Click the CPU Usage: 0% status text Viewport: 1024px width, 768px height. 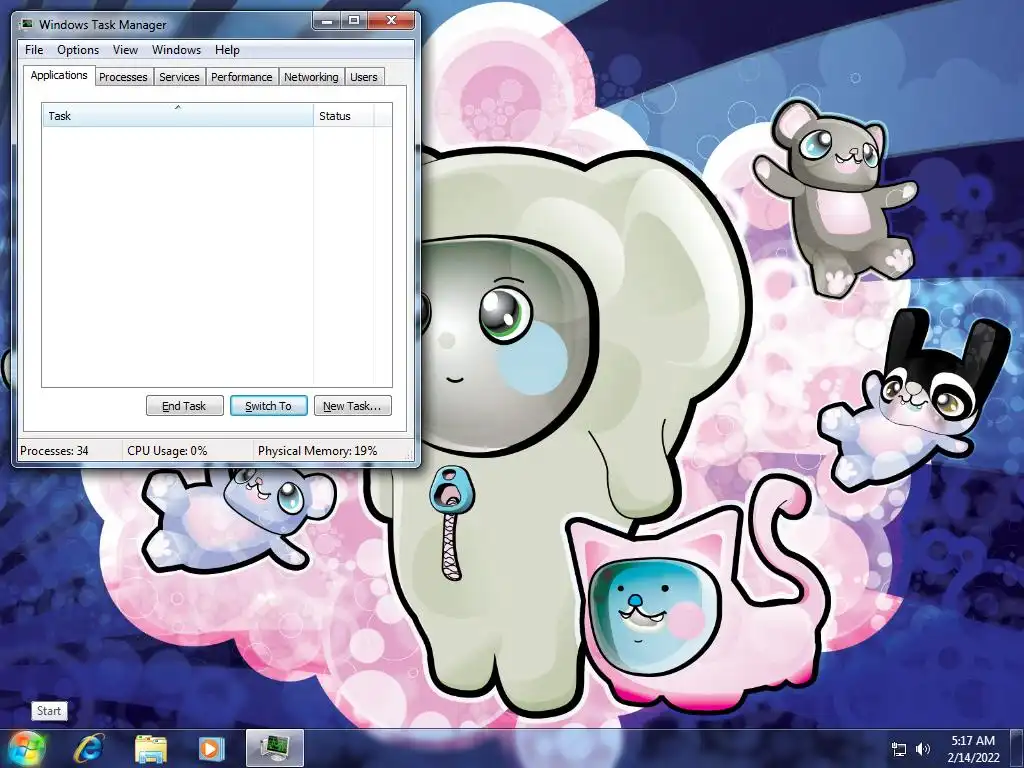pos(167,451)
